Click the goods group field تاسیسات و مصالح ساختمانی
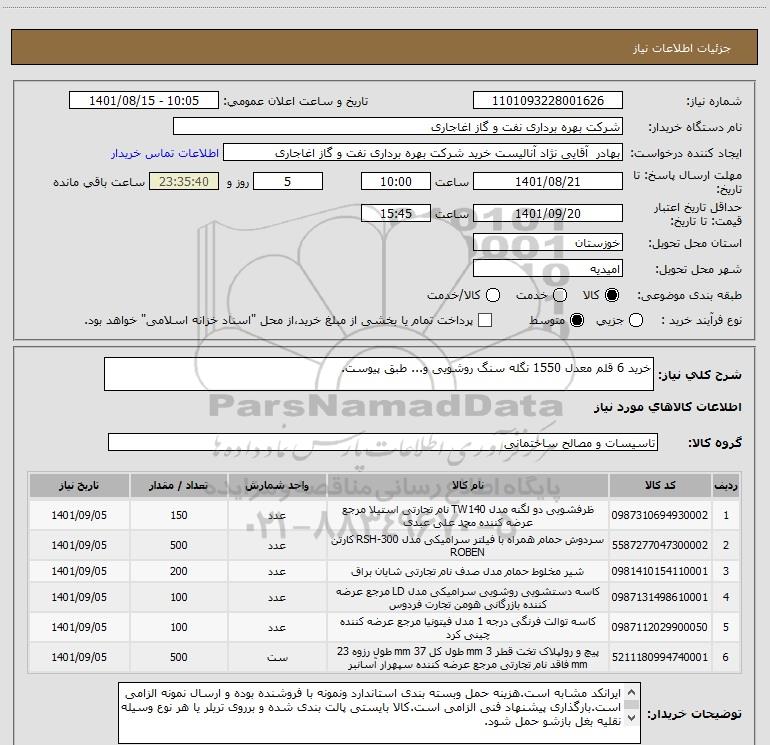This screenshot has height=745, width=770. tap(383, 442)
